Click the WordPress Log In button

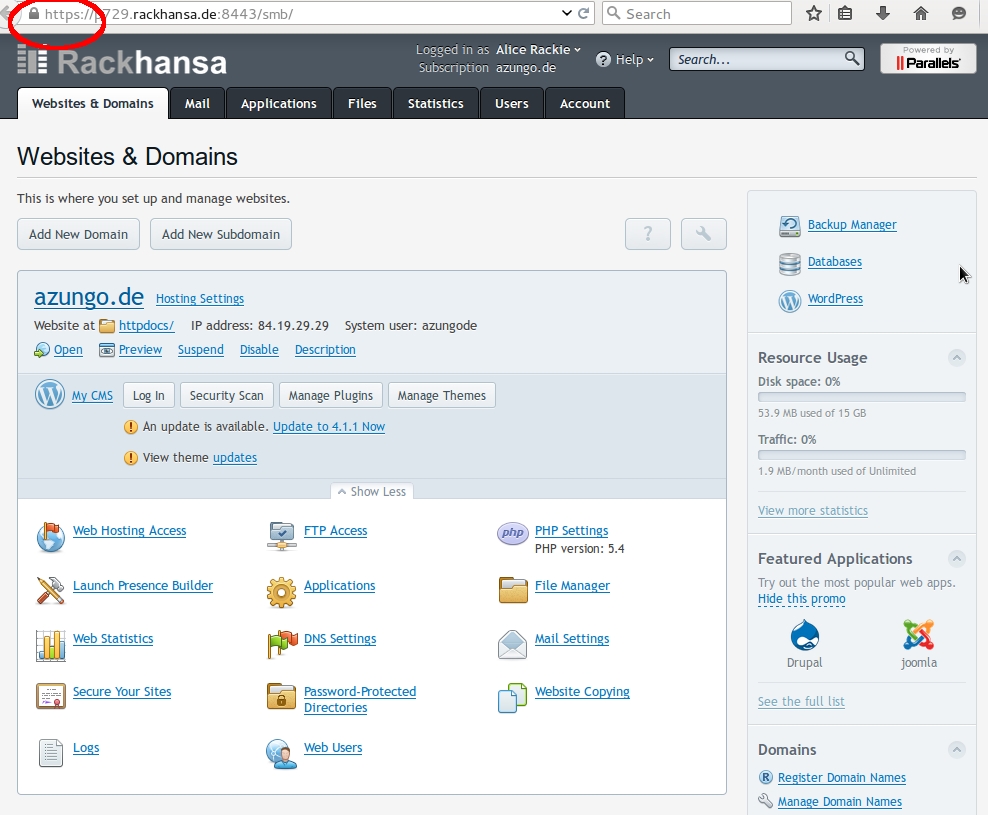click(149, 395)
